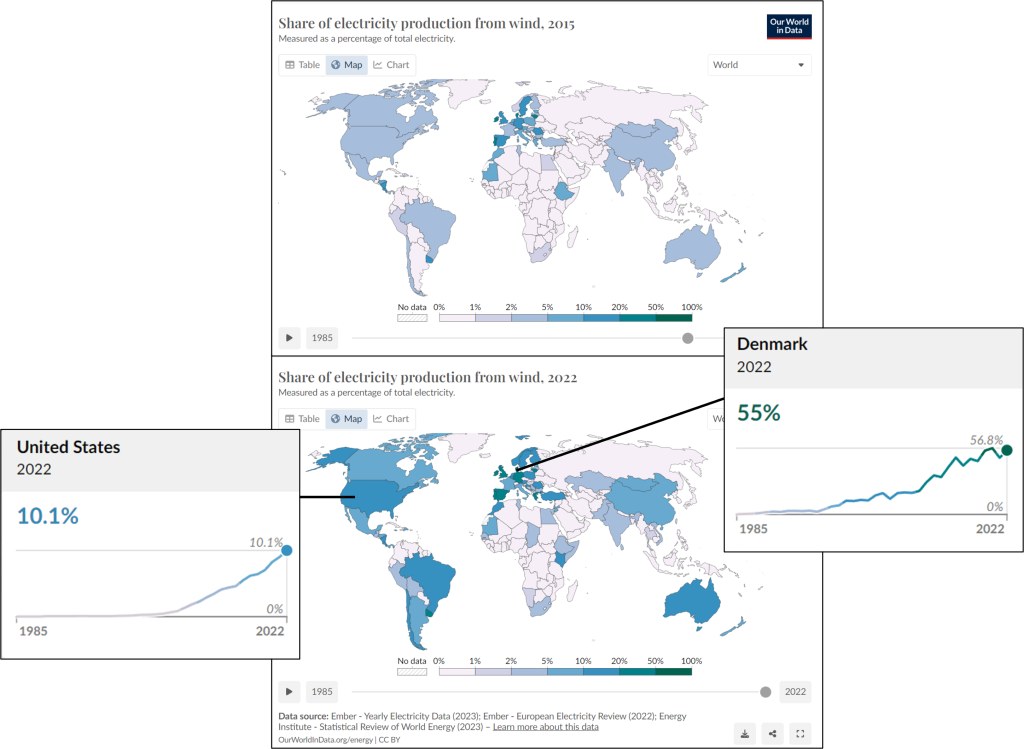
Task: Open the share options icon
Action: pyautogui.click(x=772, y=733)
